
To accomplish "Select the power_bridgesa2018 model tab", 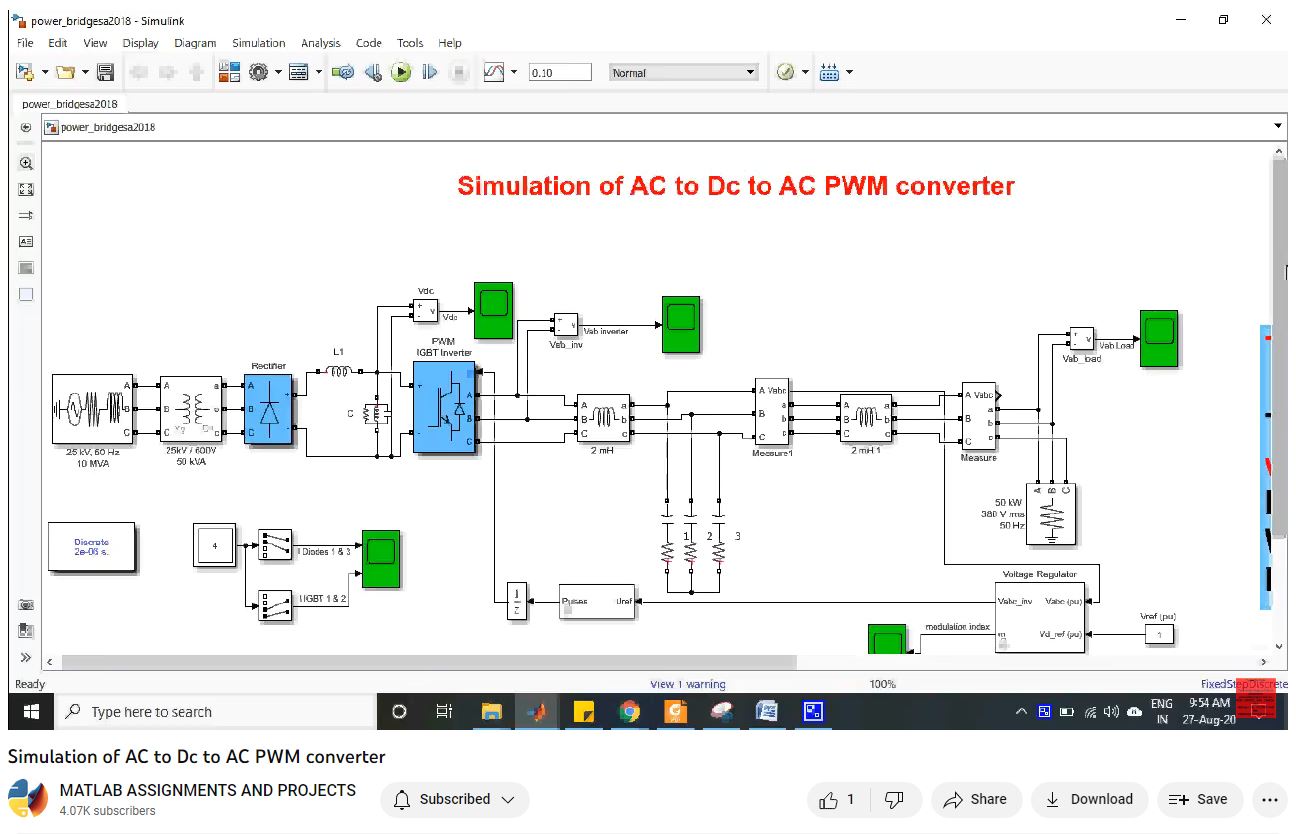I will (70, 104).
